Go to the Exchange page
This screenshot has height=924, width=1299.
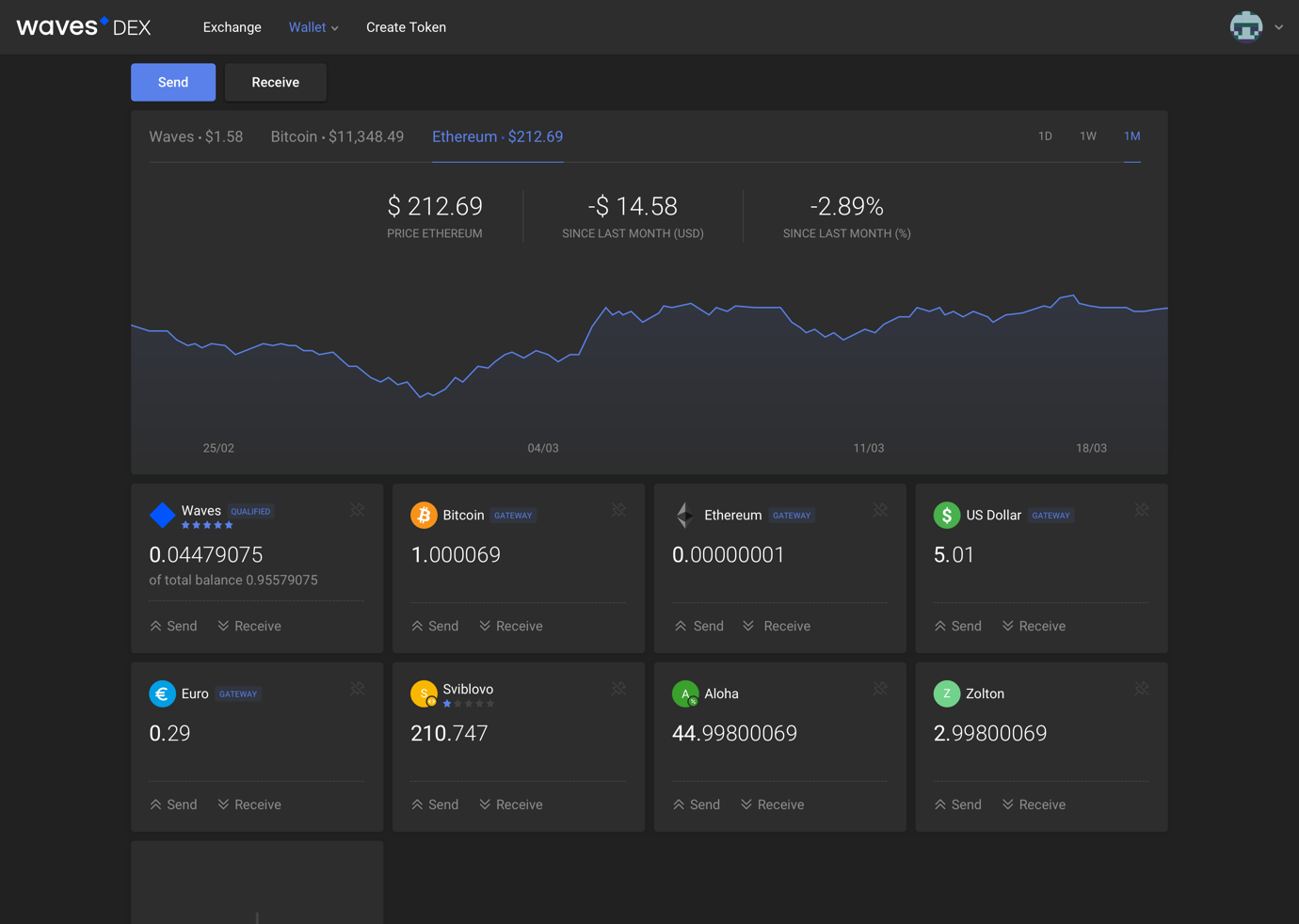232,27
